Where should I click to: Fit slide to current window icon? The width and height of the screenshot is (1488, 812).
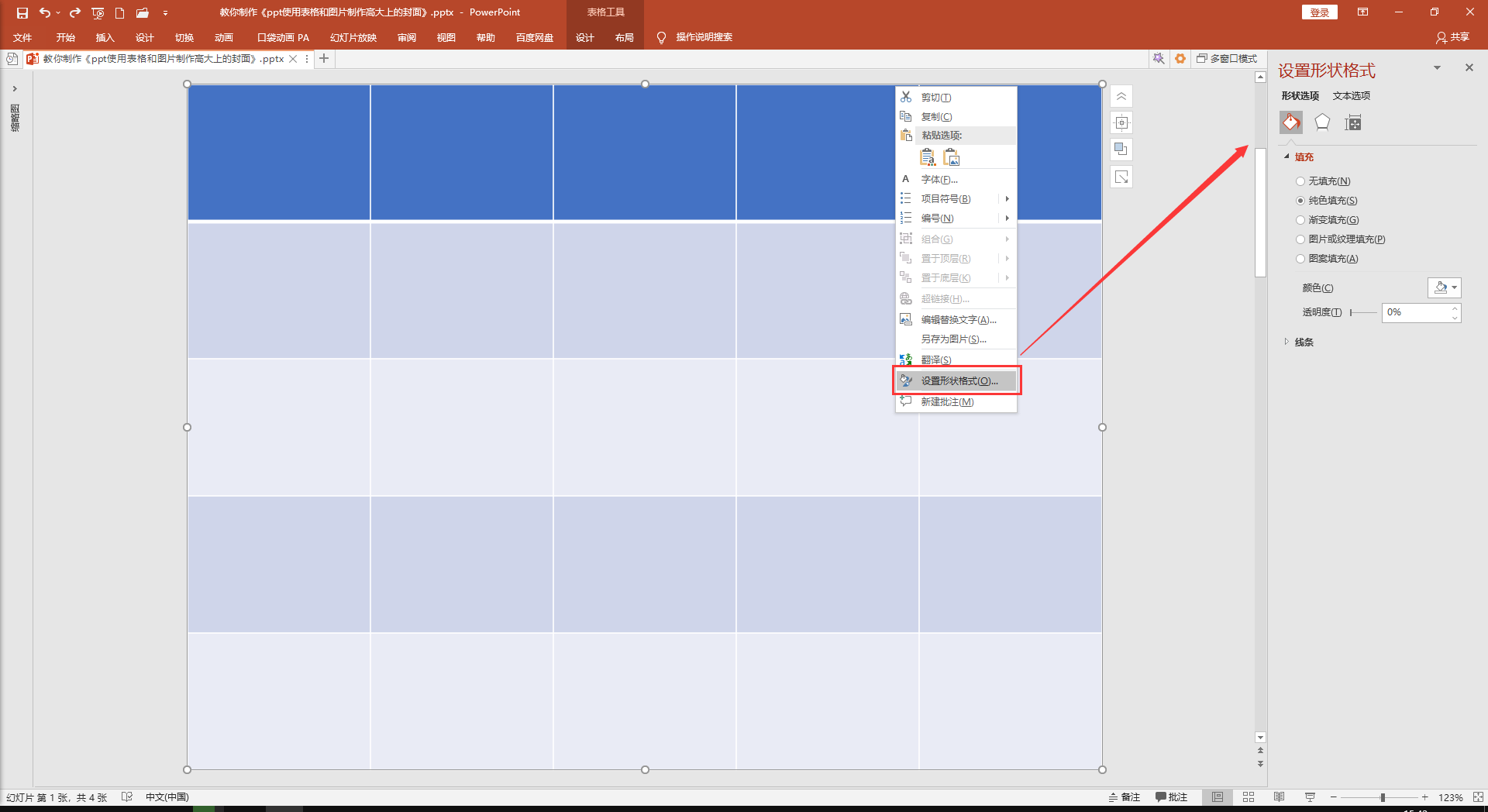[x=1478, y=797]
